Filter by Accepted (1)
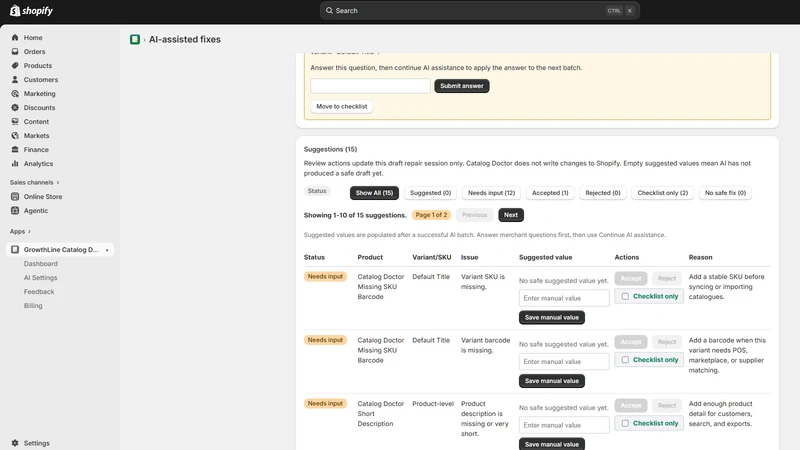Viewport: 800px width, 450px height. [x=550, y=193]
